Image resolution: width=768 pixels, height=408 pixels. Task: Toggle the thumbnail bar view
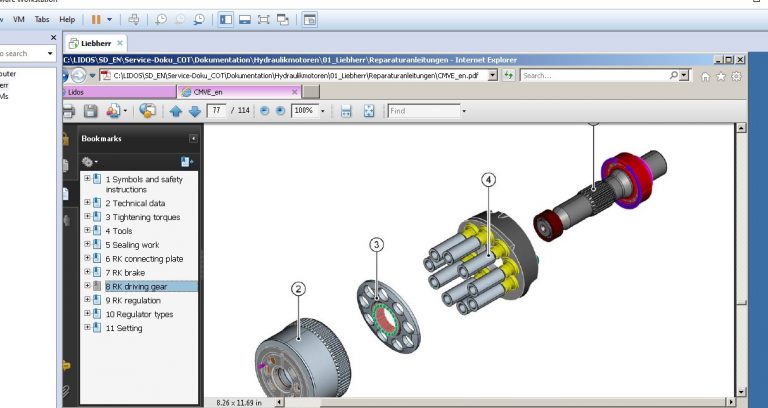click(245, 20)
